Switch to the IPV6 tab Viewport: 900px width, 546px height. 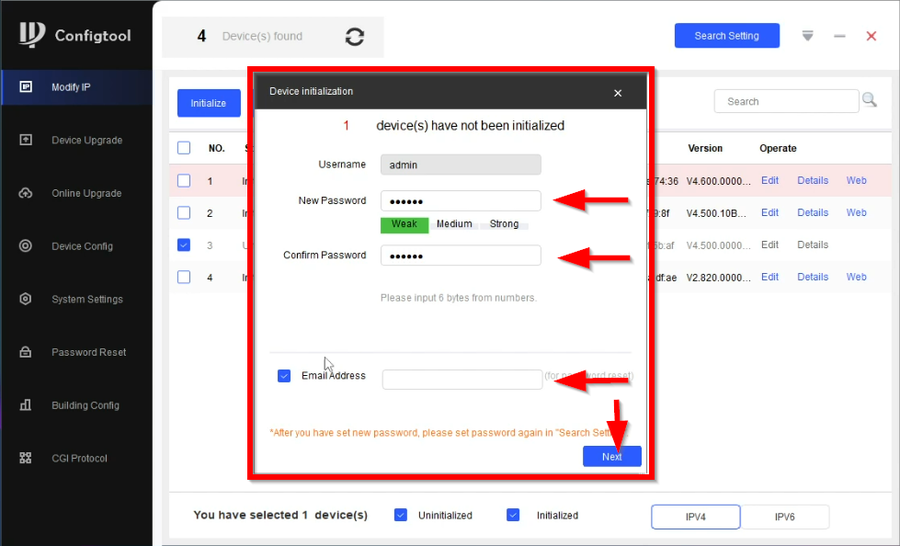point(785,517)
